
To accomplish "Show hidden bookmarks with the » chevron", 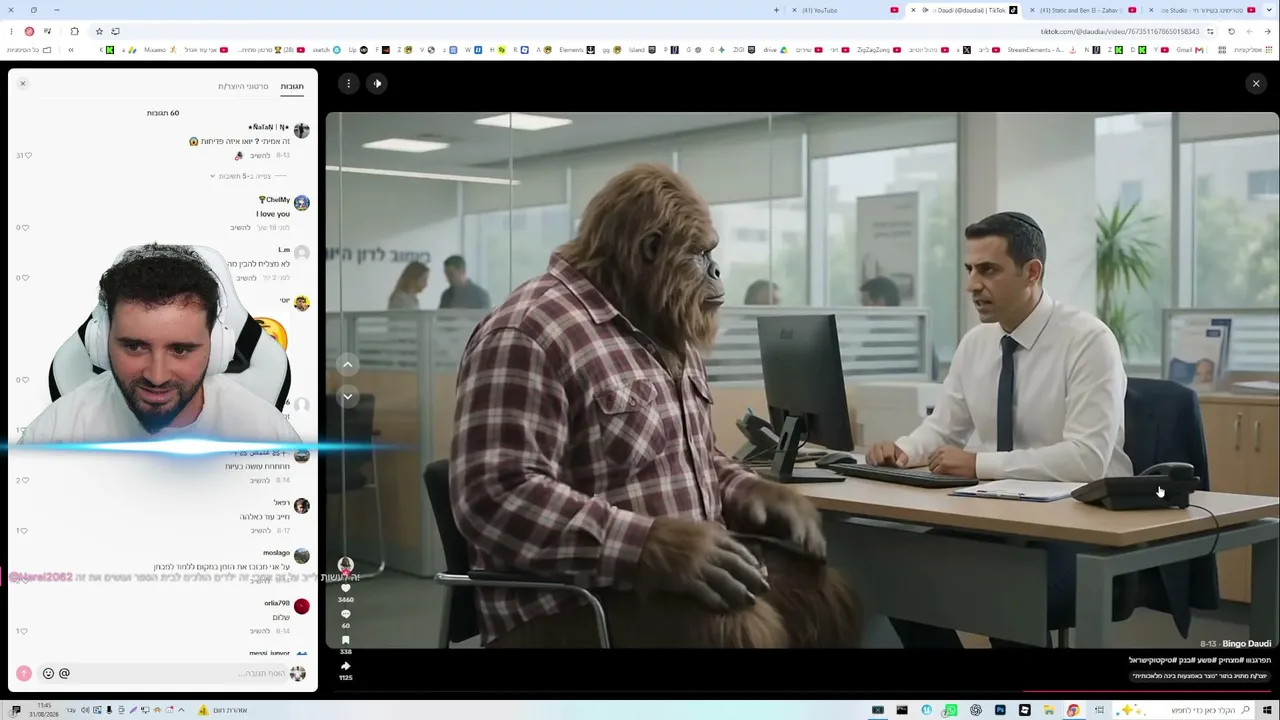I will coord(71,49).
